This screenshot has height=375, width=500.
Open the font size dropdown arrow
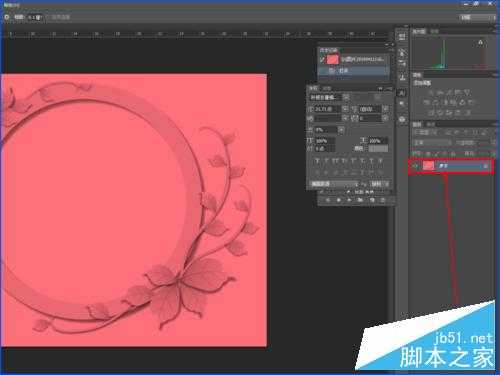tap(345, 109)
